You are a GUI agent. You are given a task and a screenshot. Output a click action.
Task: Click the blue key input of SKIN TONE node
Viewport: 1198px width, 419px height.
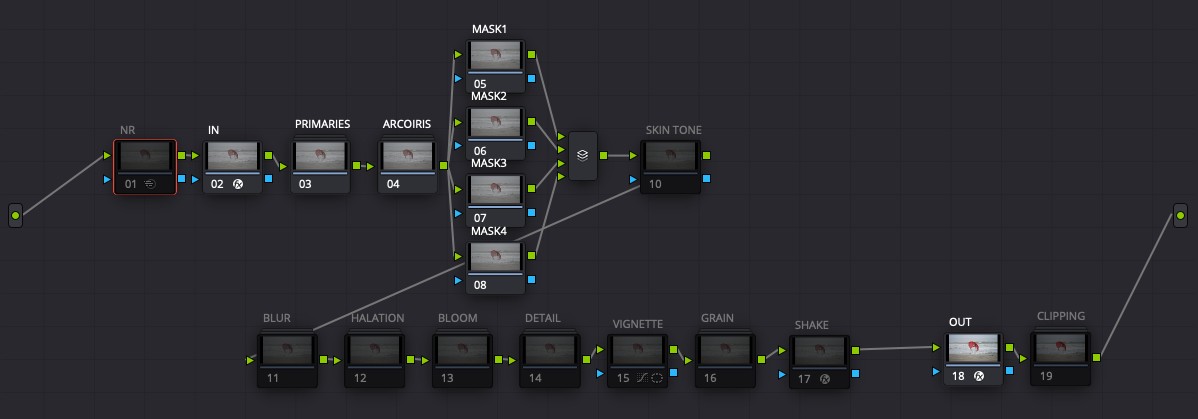click(x=633, y=180)
